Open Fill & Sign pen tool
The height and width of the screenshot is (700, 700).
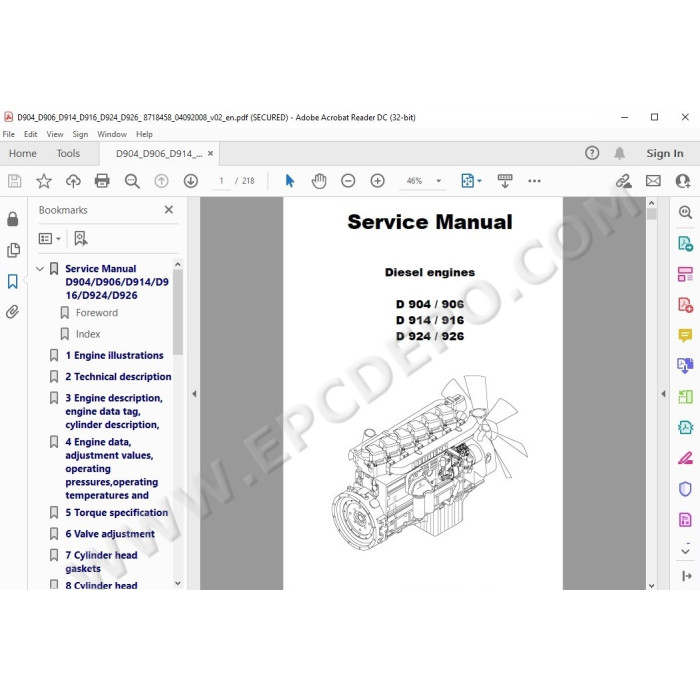coord(685,458)
